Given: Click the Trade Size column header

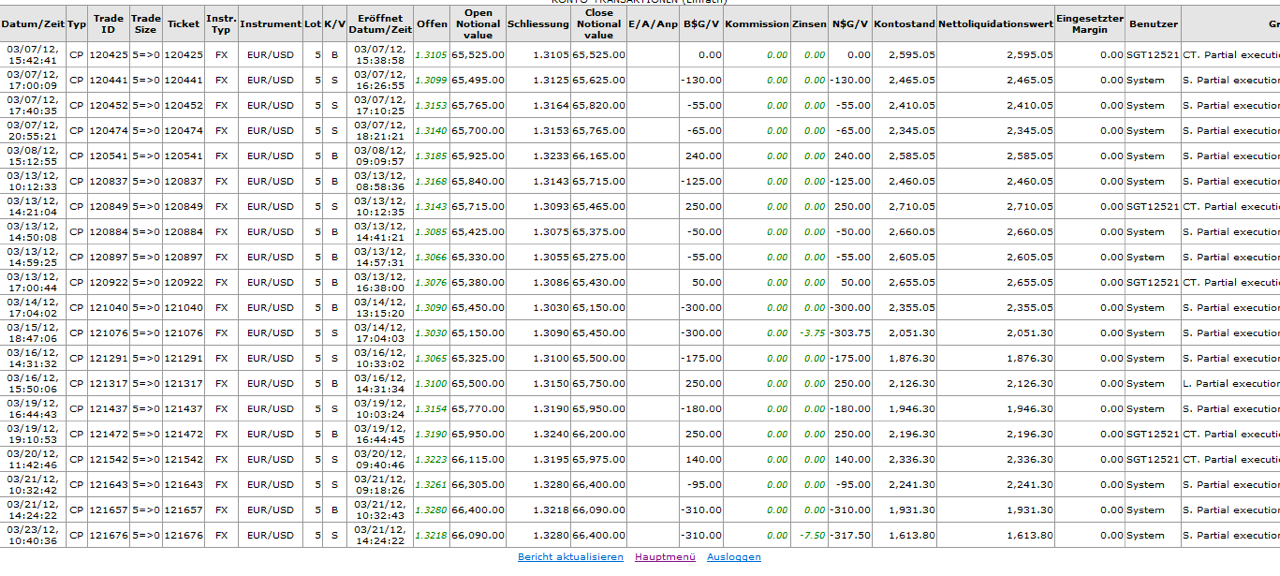Looking at the screenshot, I should coord(145,24).
